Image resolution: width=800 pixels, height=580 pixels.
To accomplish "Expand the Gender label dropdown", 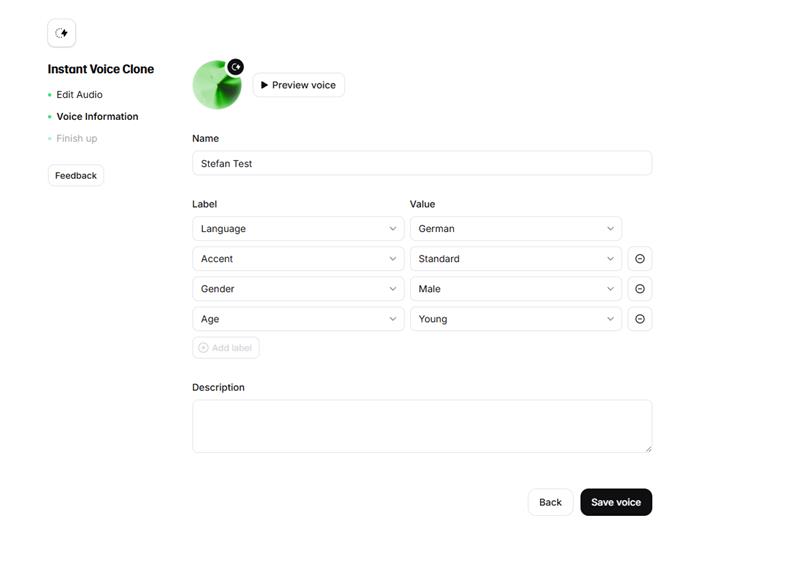I will click(298, 289).
